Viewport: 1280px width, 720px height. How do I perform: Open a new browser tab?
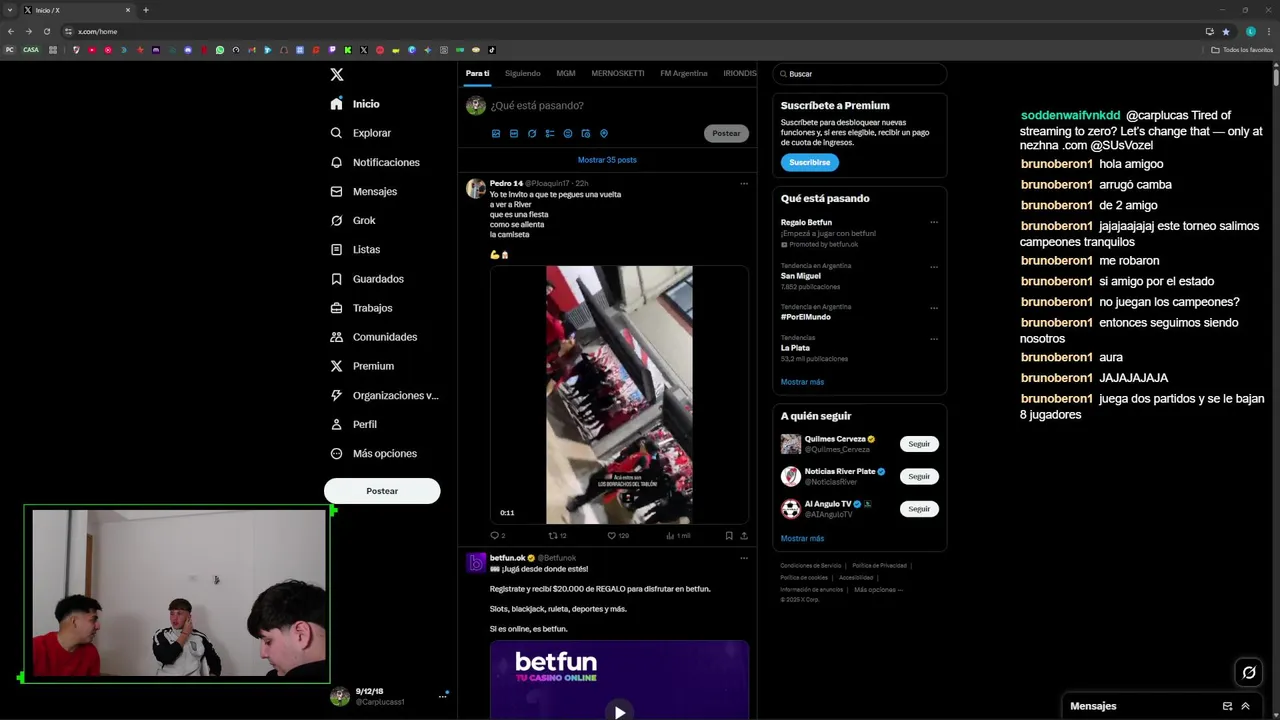[145, 10]
